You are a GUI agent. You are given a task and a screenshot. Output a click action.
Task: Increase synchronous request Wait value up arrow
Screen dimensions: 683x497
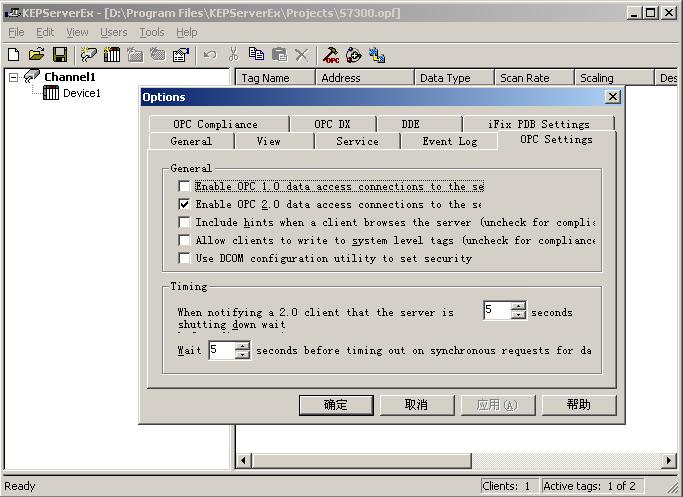242,346
